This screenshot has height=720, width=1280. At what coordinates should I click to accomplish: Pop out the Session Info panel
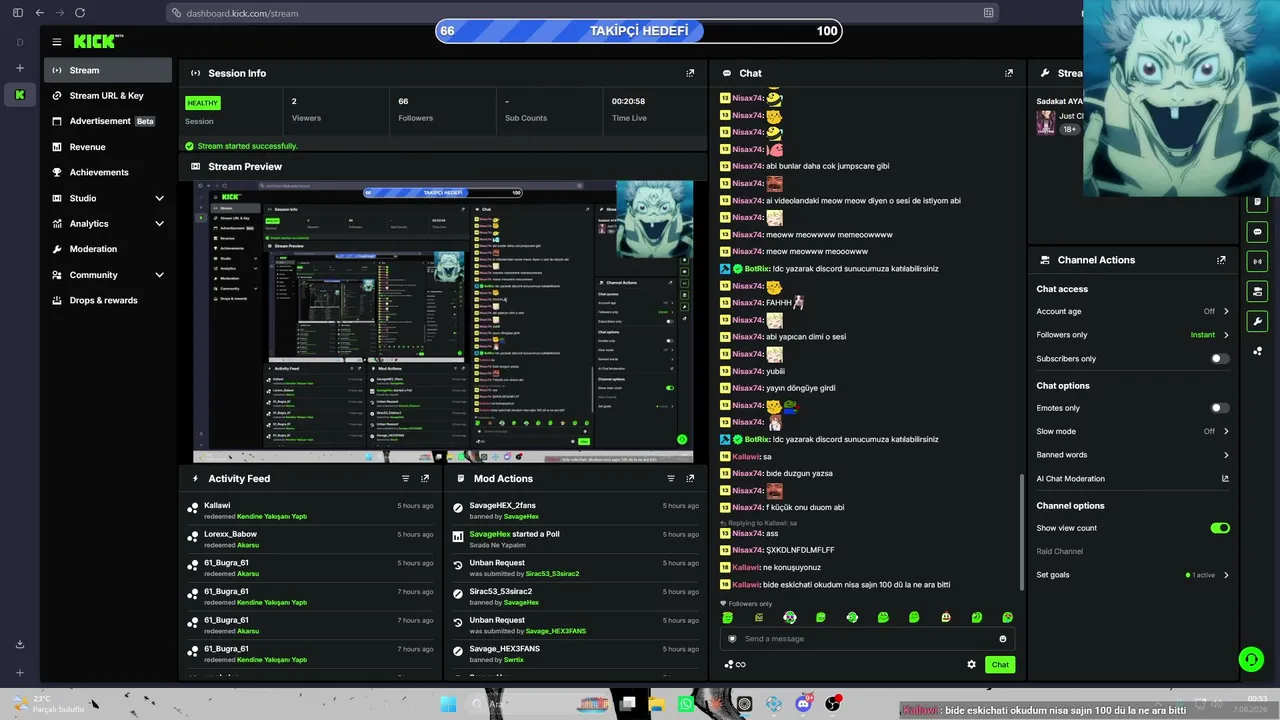[x=690, y=73]
